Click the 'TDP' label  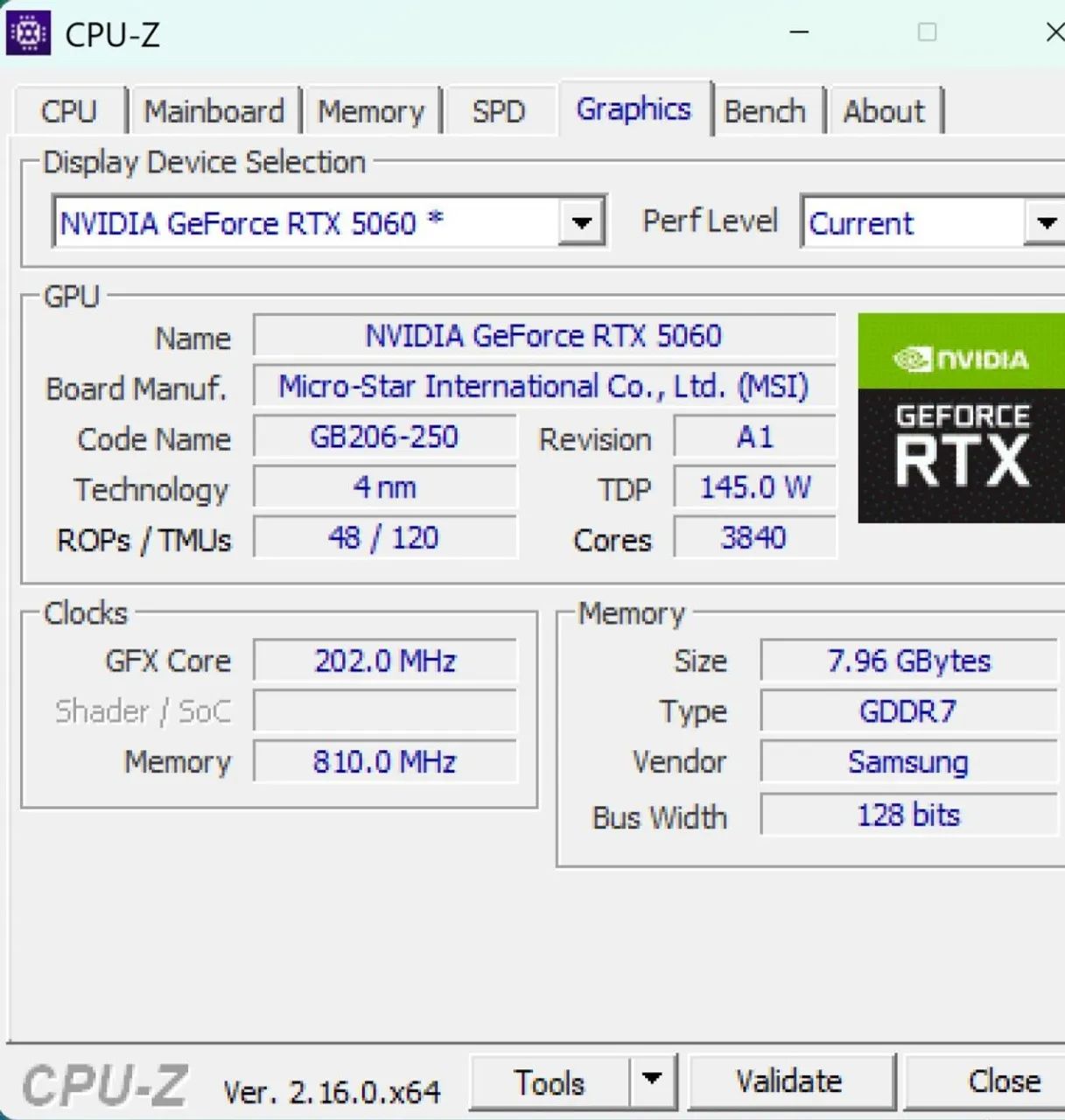pyautogui.click(x=625, y=490)
